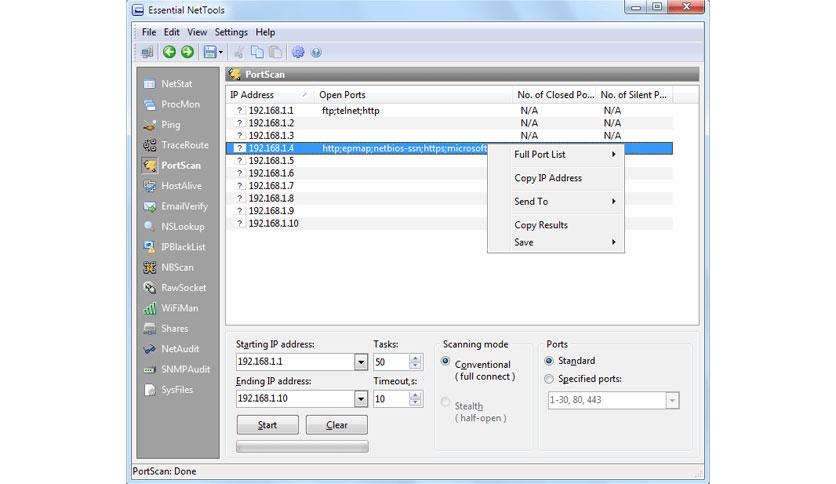Start the port scan
836x484 pixels.
(x=268, y=425)
